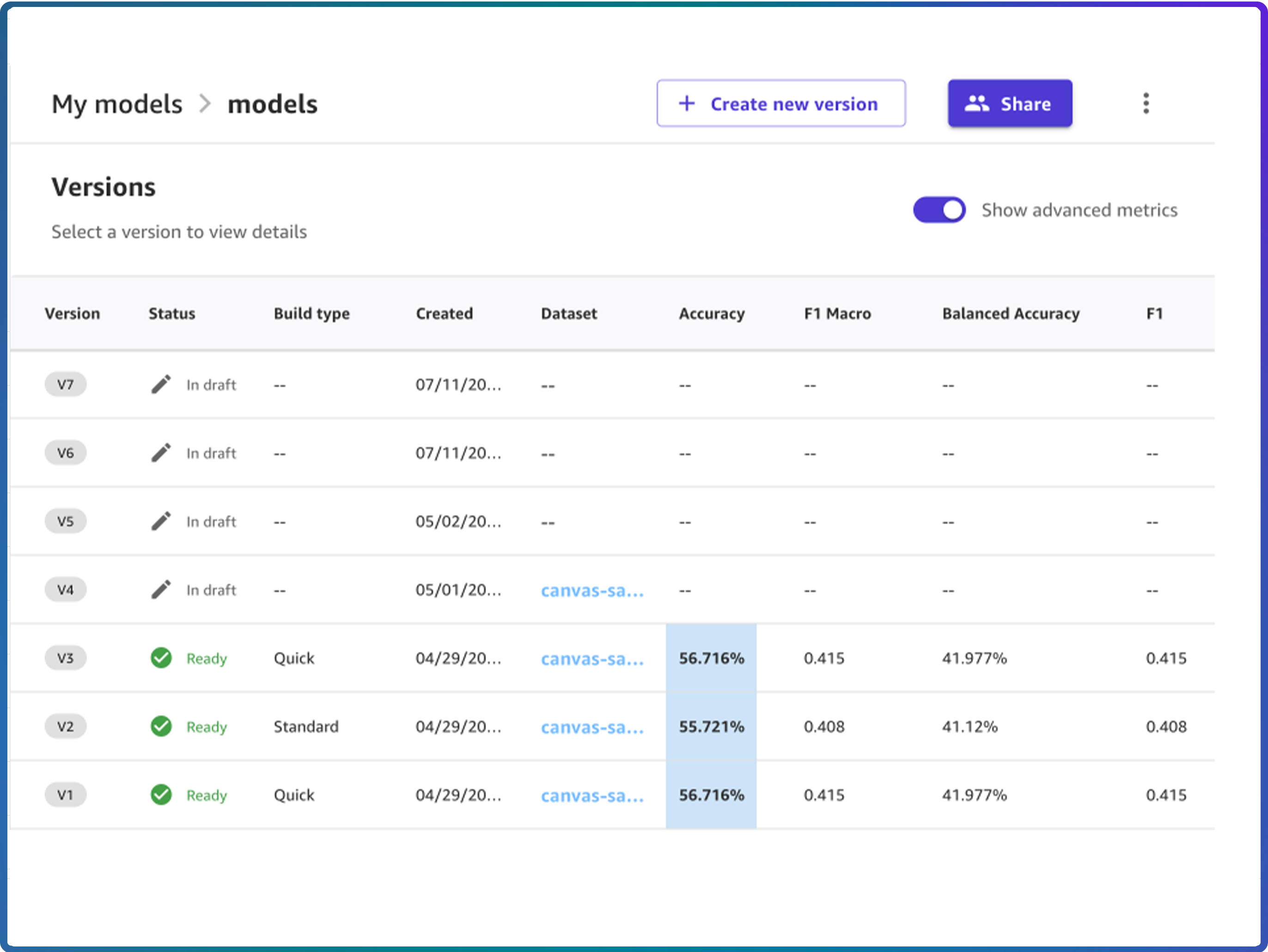
Task: Click the pencil draft icon in V5 row
Action: 161,521
